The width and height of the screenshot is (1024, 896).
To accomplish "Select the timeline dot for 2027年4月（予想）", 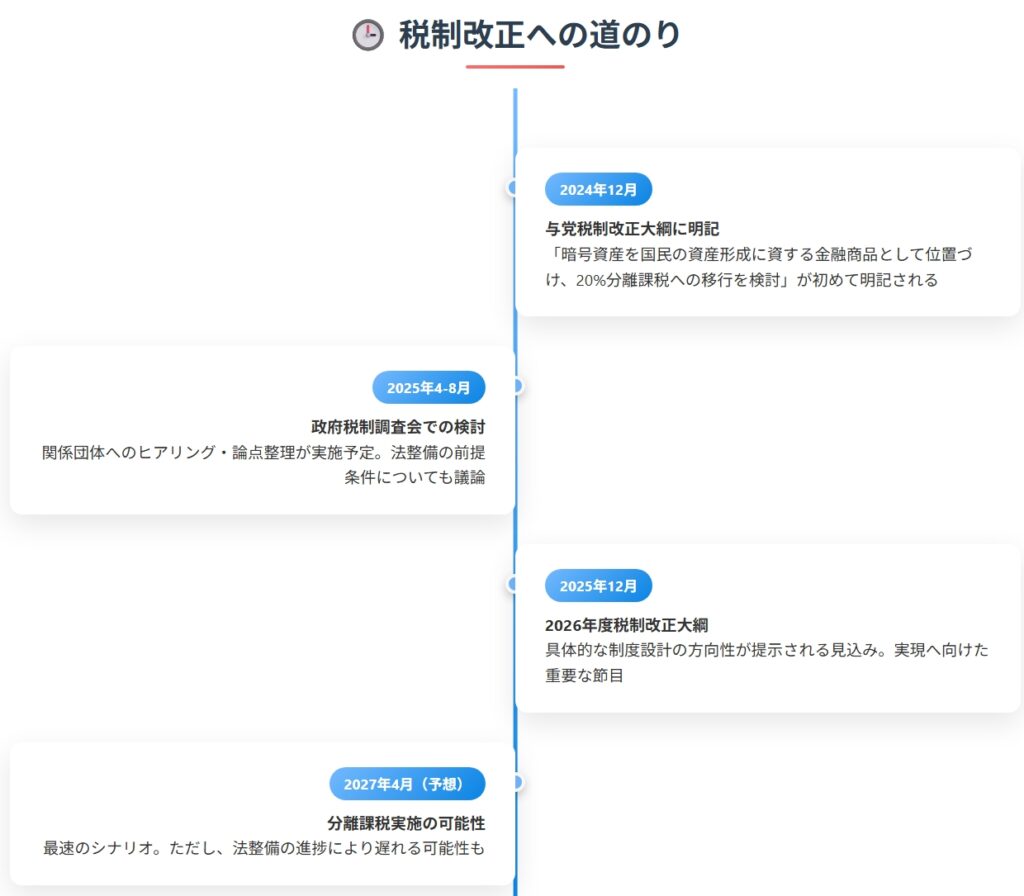I will point(516,783).
